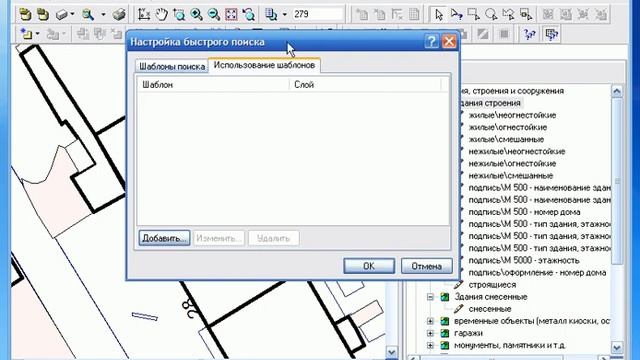Select нежилые\неогнестойкие in the layer tree
Screen dimensions: 640x360
pyautogui.click(x=517, y=152)
